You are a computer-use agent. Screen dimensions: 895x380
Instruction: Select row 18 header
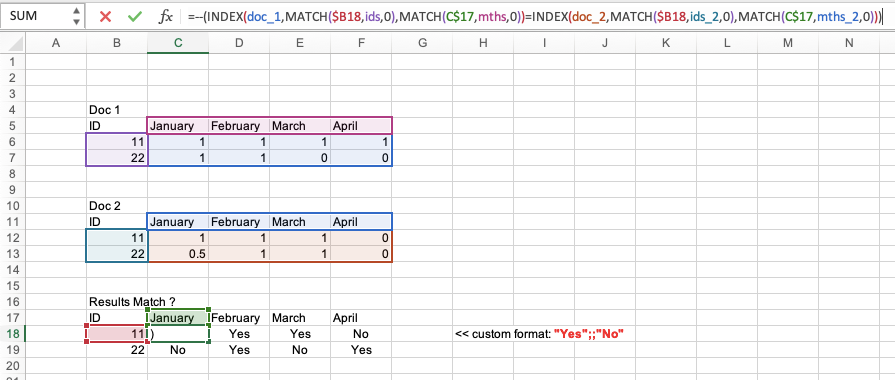point(13,334)
